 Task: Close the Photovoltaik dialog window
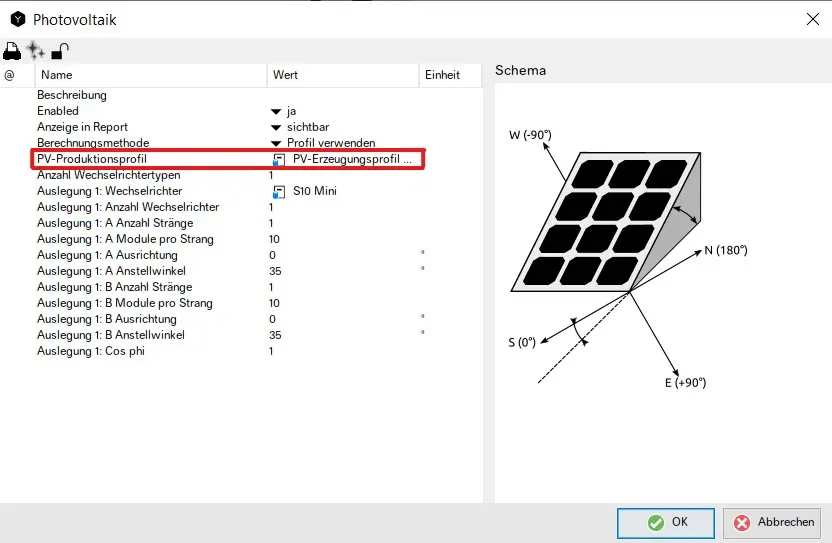[x=812, y=20]
